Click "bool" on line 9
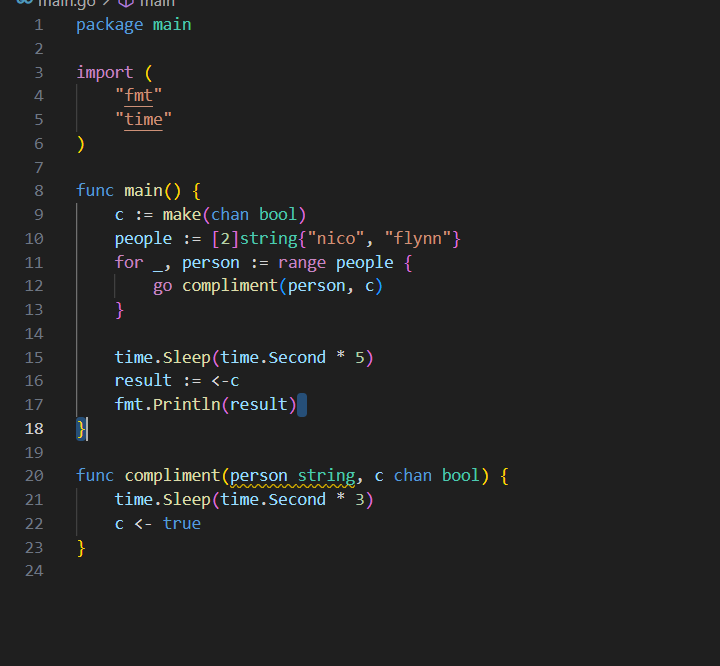This screenshot has width=720, height=666. tap(278, 214)
